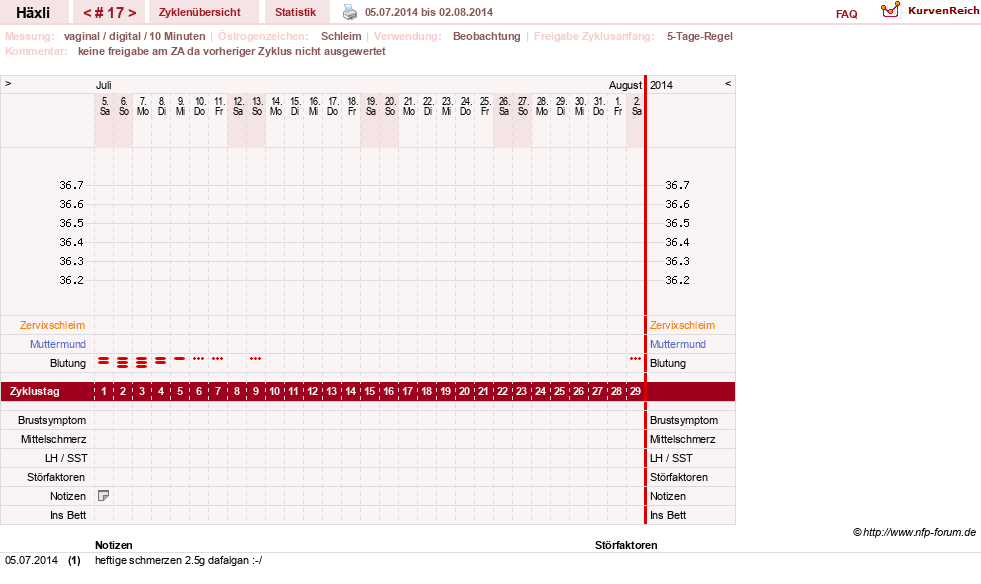
Task: Click the measurement text vaginal / digital / 10 Minuten
Action: [135, 36]
